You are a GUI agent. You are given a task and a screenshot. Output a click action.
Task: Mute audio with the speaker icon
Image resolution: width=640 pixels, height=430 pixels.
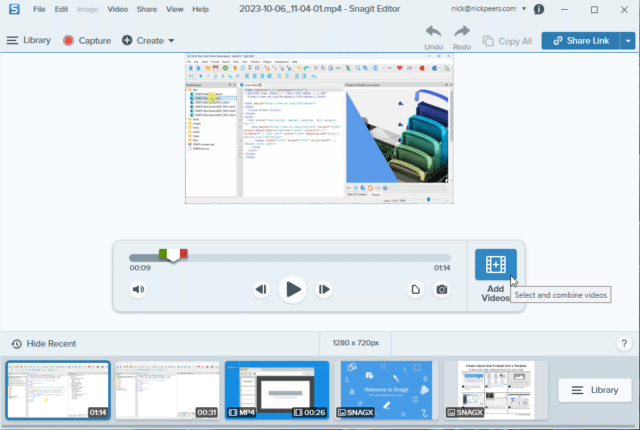point(138,289)
